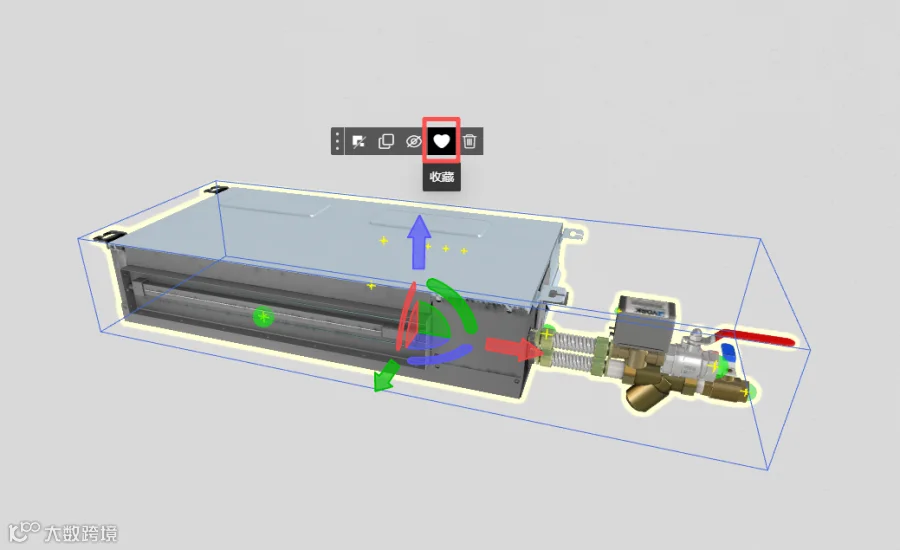Click the 收藏 tooltip label under the heart

441,177
